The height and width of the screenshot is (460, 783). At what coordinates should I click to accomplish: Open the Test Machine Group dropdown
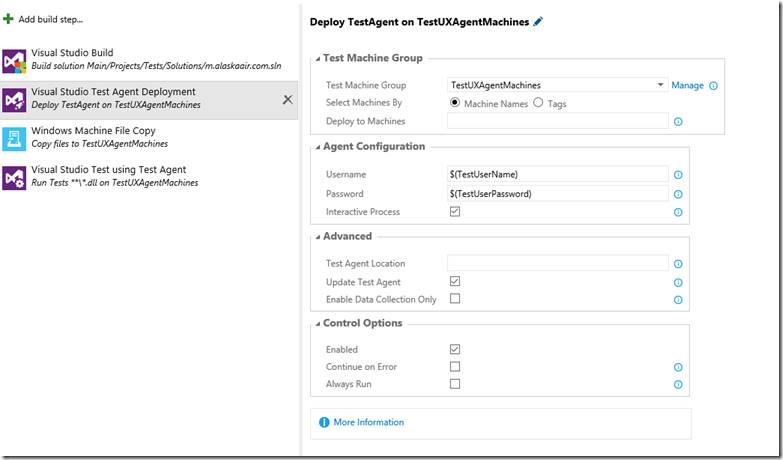pos(660,86)
